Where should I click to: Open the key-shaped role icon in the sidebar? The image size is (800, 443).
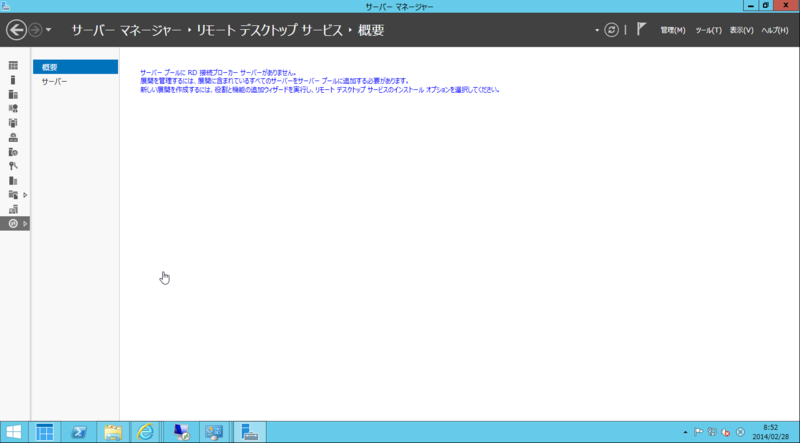click(13, 166)
